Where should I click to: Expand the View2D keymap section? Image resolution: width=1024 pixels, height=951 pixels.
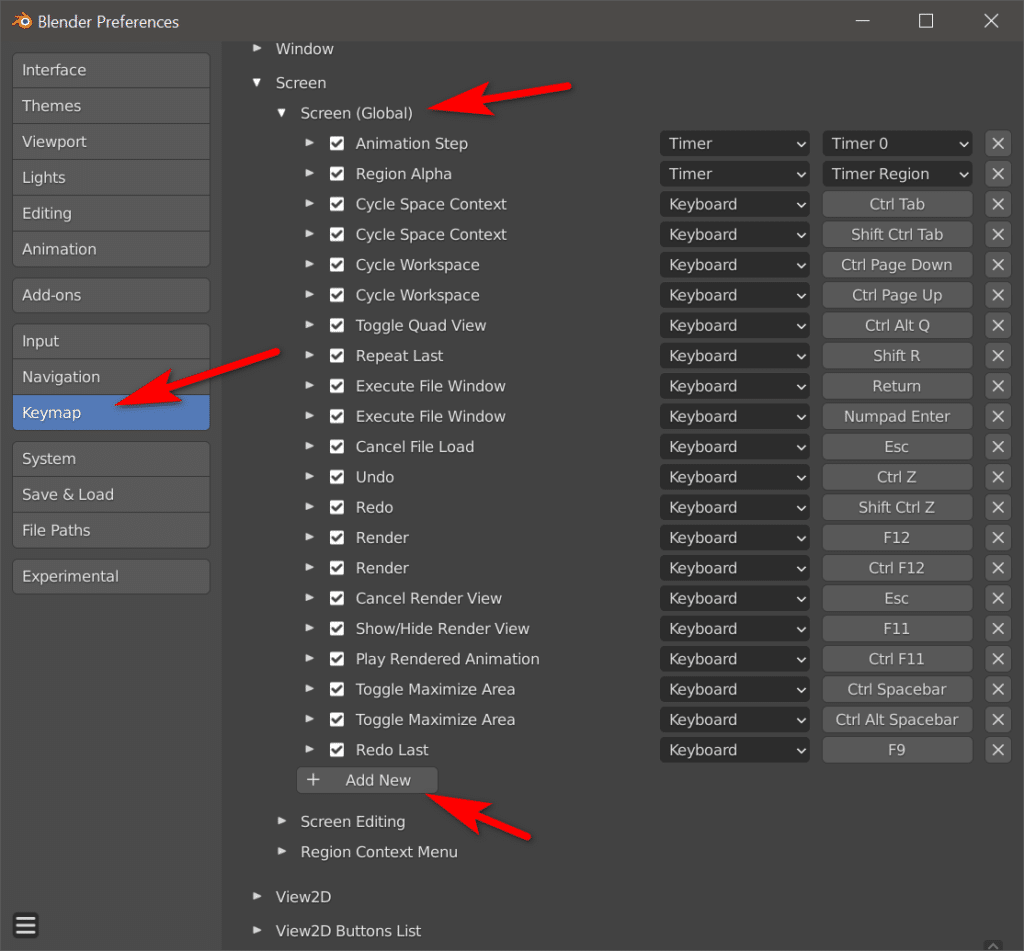pyautogui.click(x=257, y=896)
